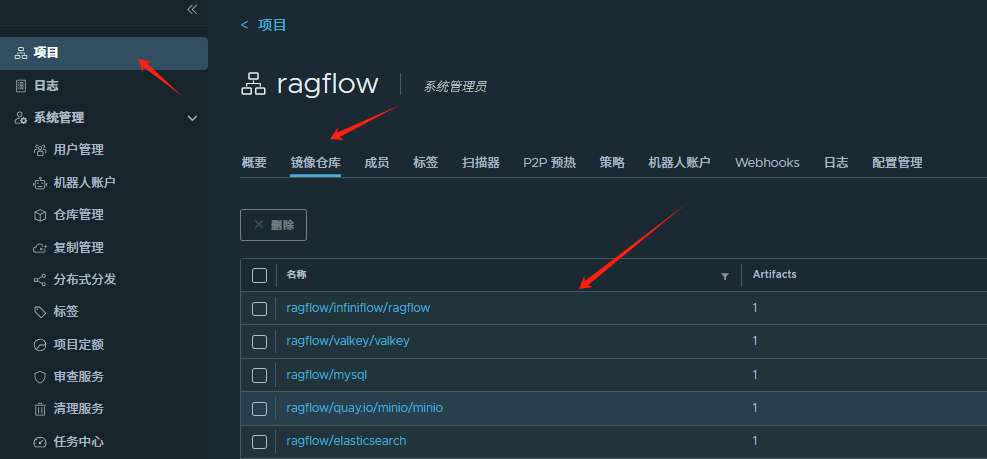
Task: Toggle the select-all header checkbox
Action: pyautogui.click(x=259, y=275)
